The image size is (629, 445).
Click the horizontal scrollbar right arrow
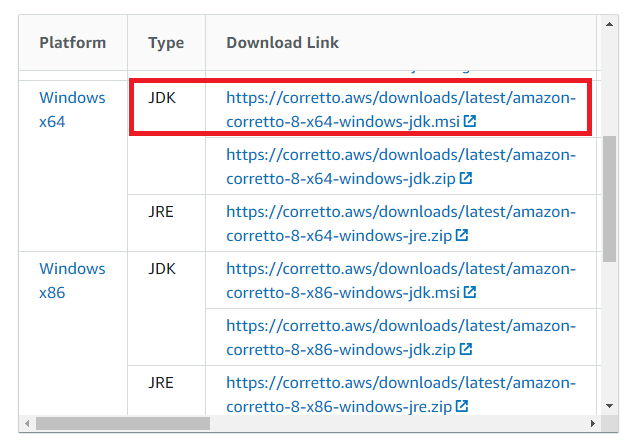point(593,423)
